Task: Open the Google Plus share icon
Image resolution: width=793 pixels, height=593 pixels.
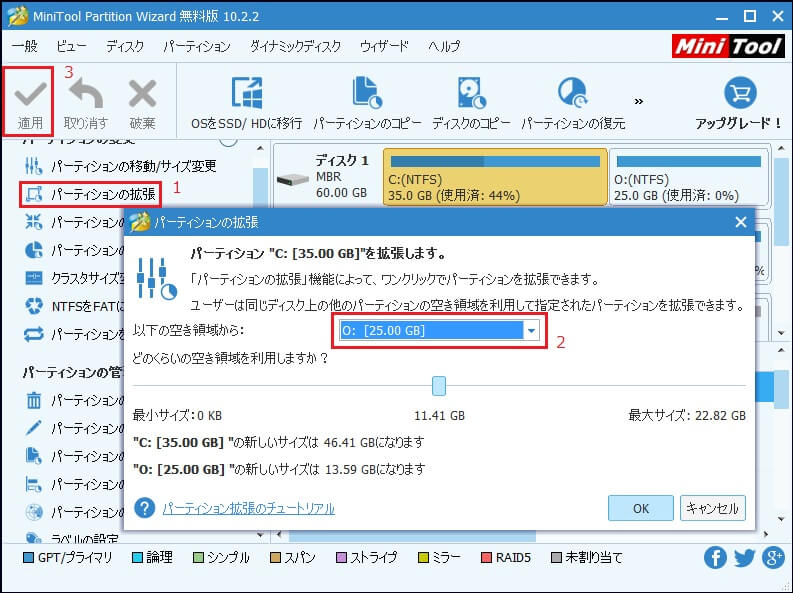Action: 774,558
